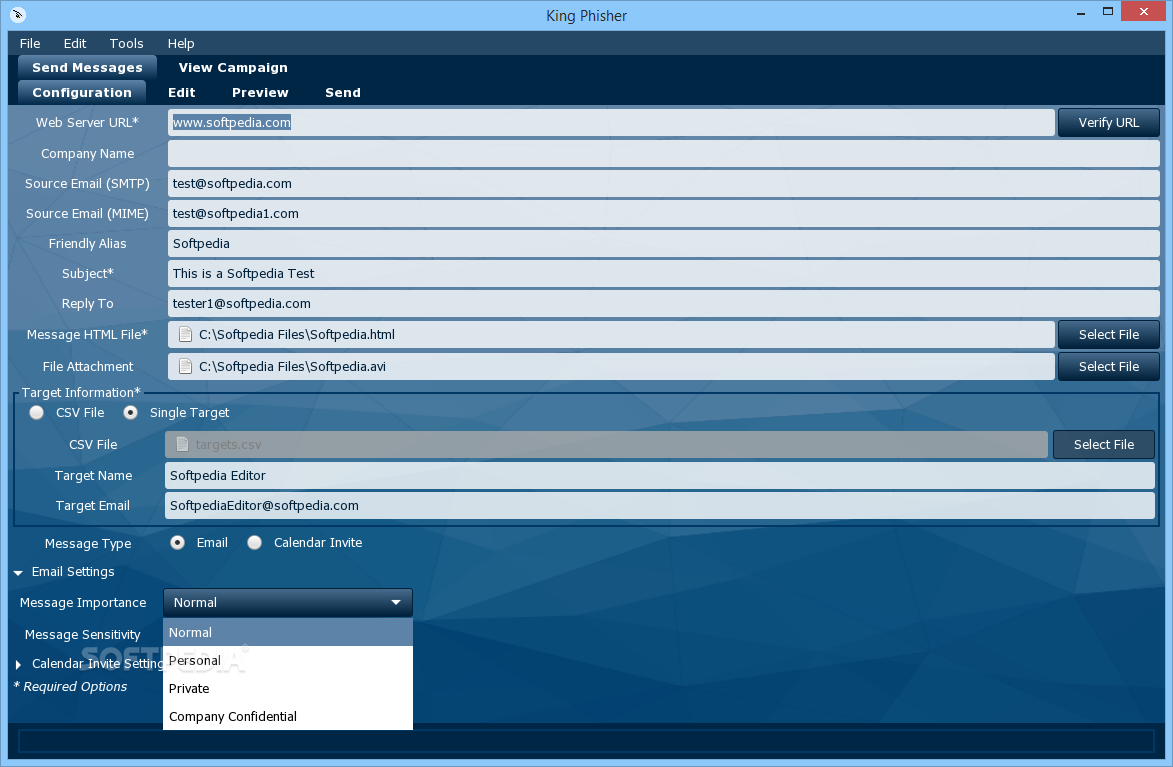Click the Reply To input field
Screen dimensions: 1173x767
pyautogui.click(x=664, y=303)
